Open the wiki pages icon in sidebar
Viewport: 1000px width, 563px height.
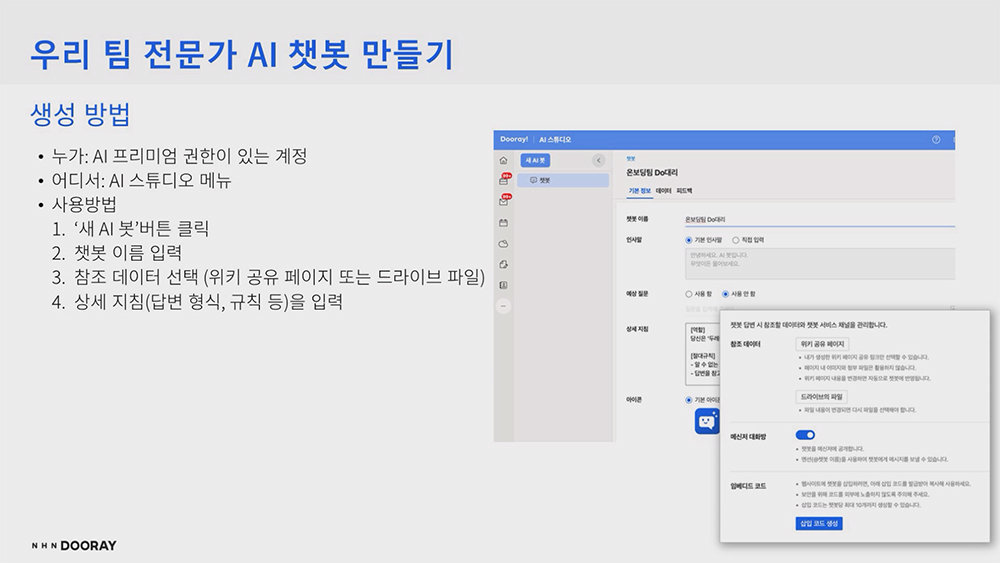[503, 264]
